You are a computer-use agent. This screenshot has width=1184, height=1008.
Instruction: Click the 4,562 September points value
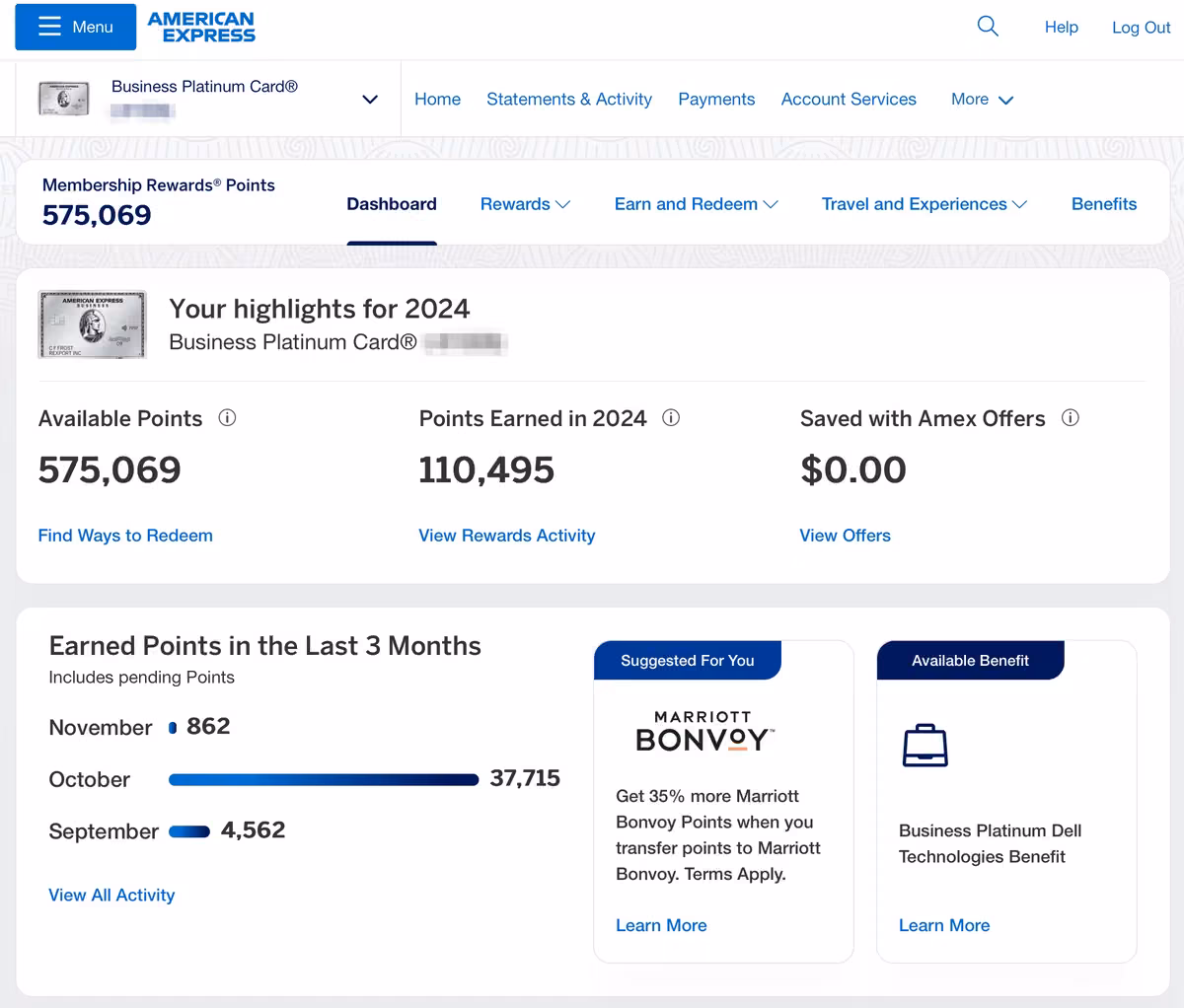point(254,830)
